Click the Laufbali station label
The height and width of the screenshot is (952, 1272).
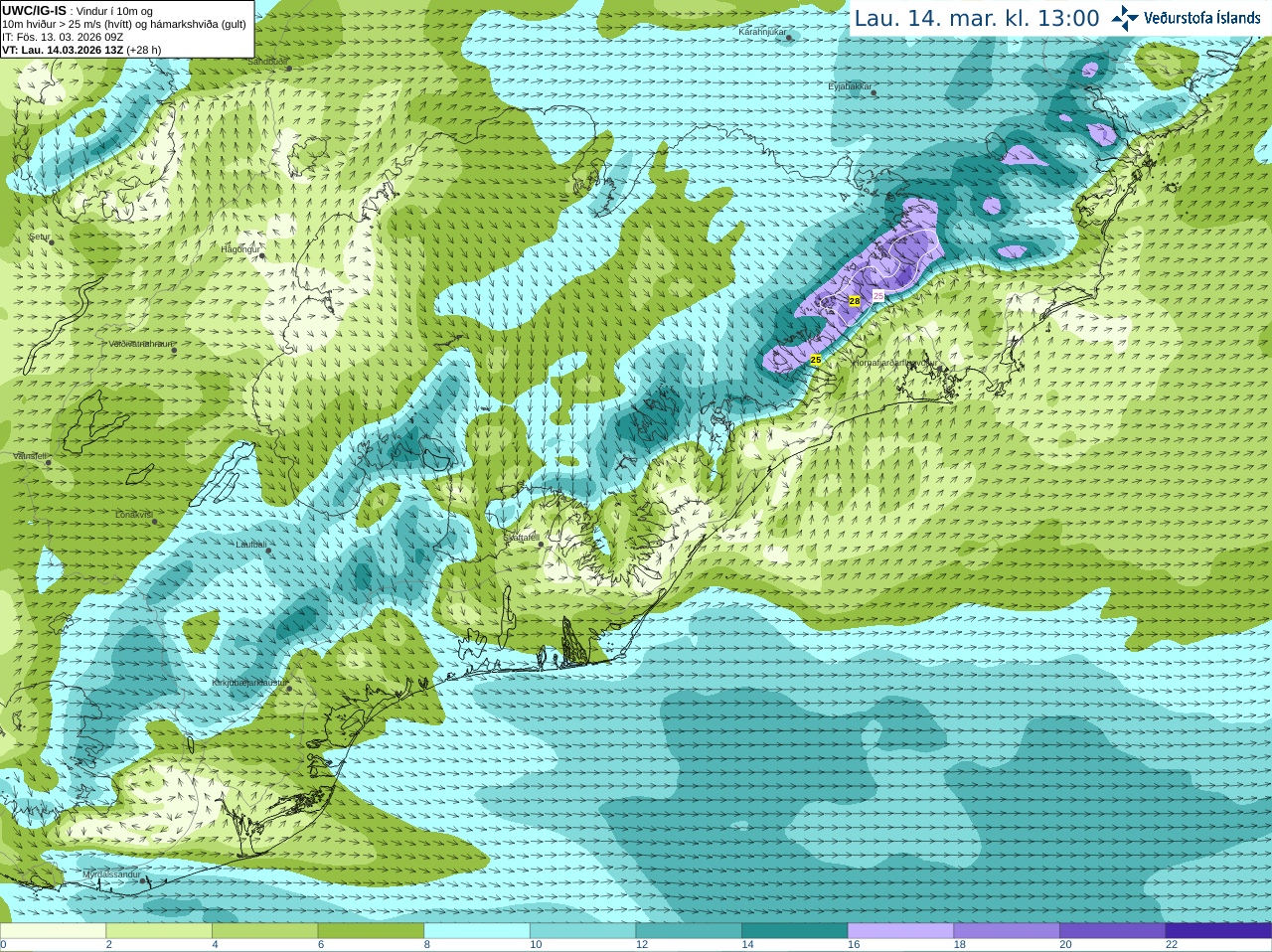pyautogui.click(x=252, y=545)
